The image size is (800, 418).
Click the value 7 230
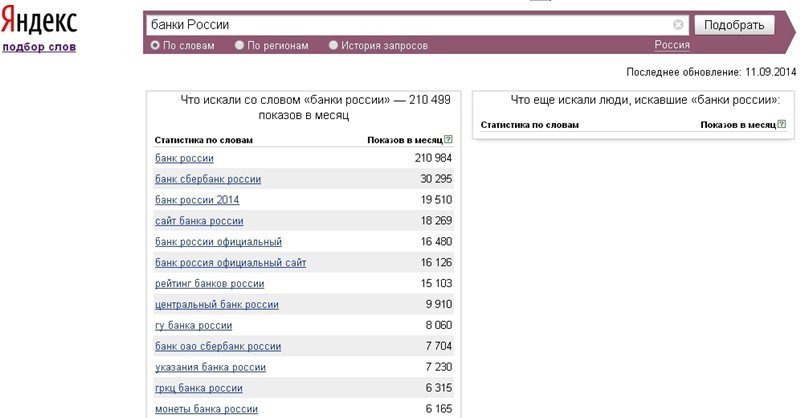coord(439,367)
